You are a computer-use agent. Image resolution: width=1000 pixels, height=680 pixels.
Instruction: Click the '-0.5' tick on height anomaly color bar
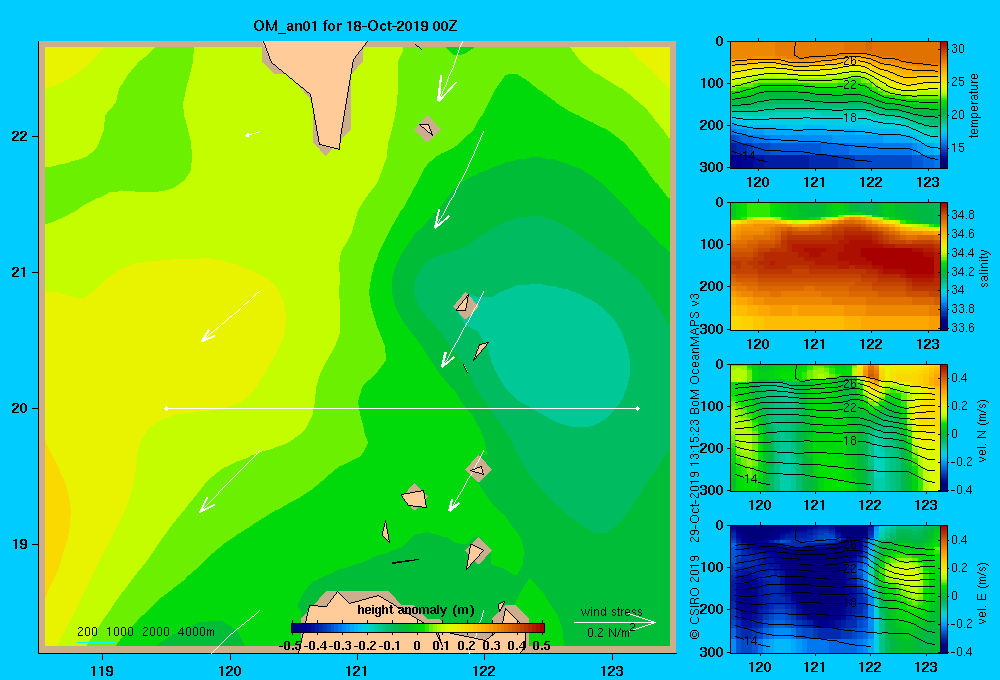(291, 646)
